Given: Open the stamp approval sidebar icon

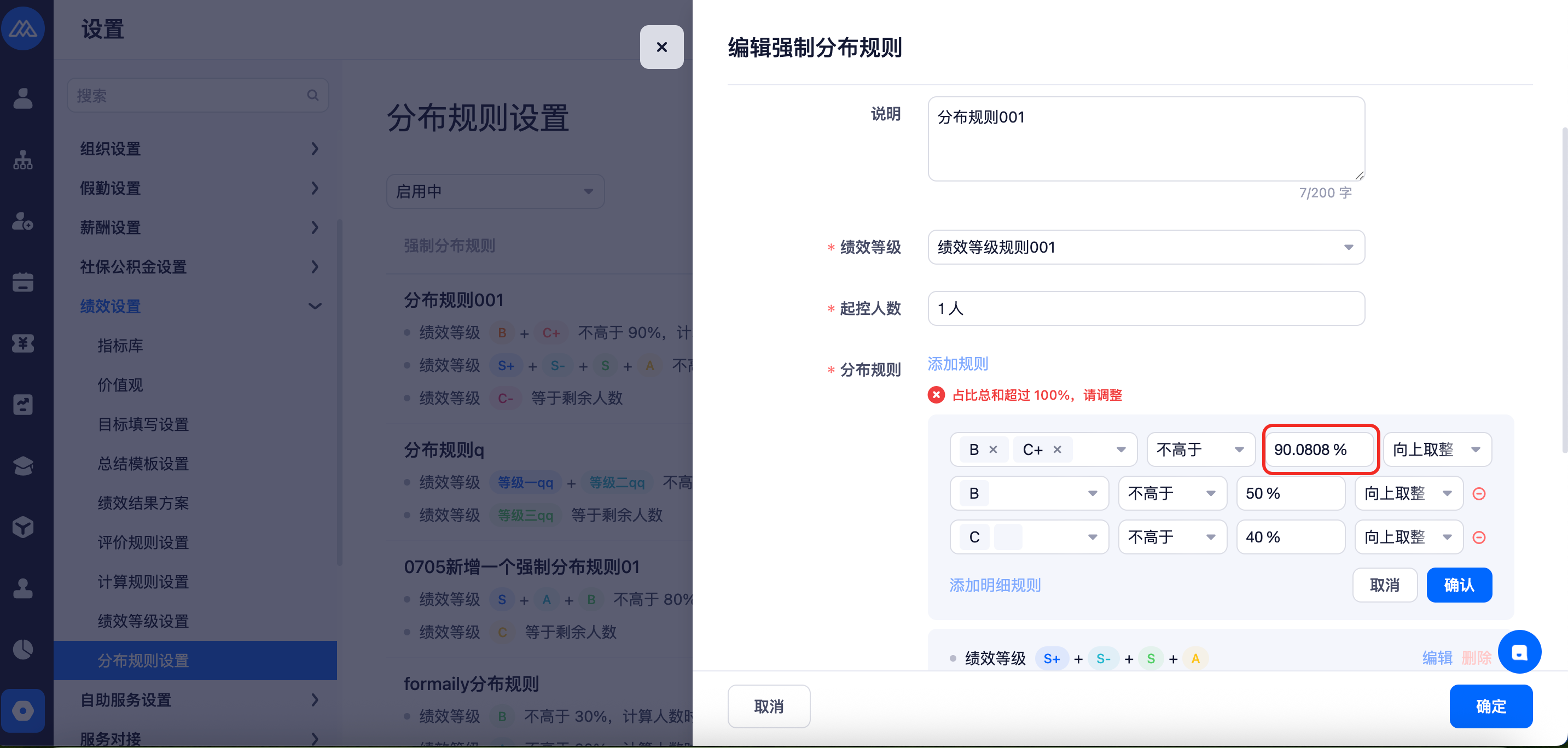Looking at the screenshot, I should click(x=23, y=589).
